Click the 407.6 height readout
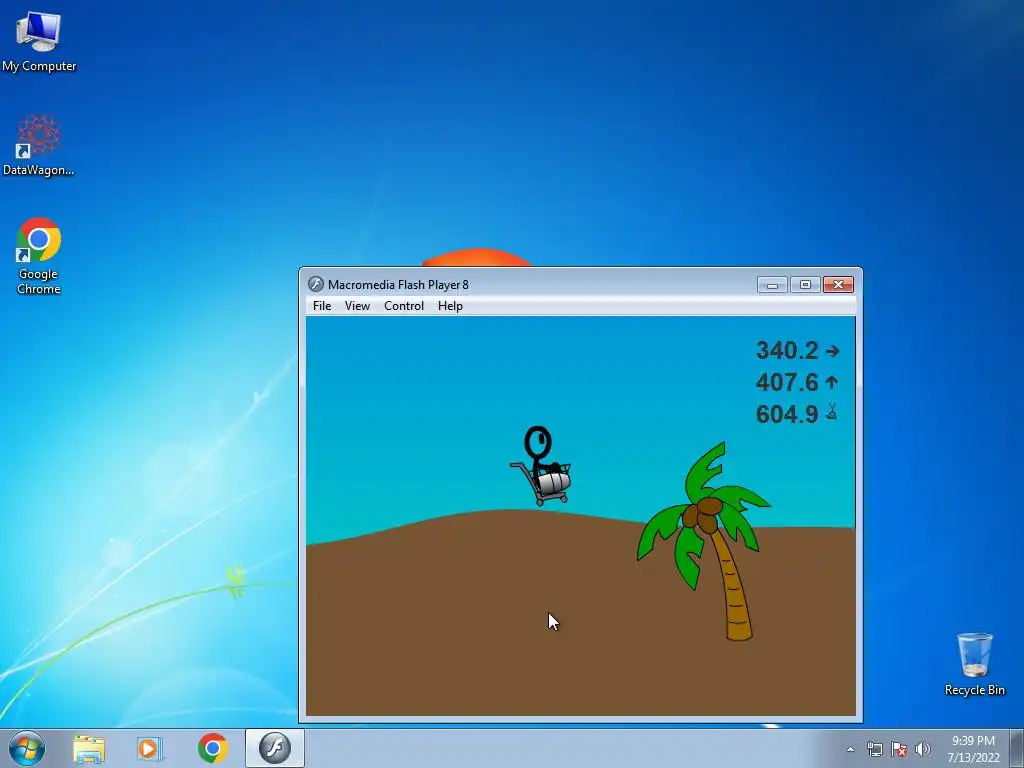Viewport: 1024px width, 768px height. (787, 382)
